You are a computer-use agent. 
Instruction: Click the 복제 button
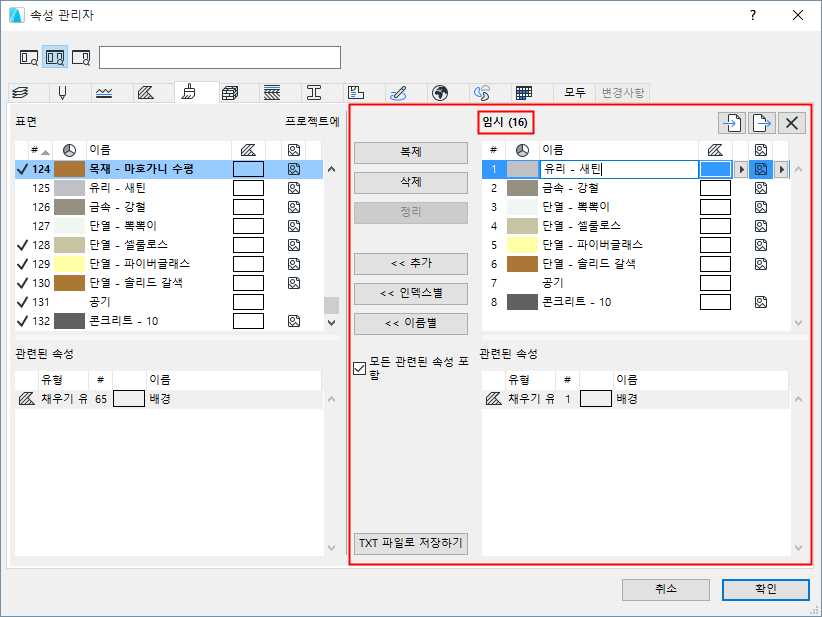click(x=411, y=153)
